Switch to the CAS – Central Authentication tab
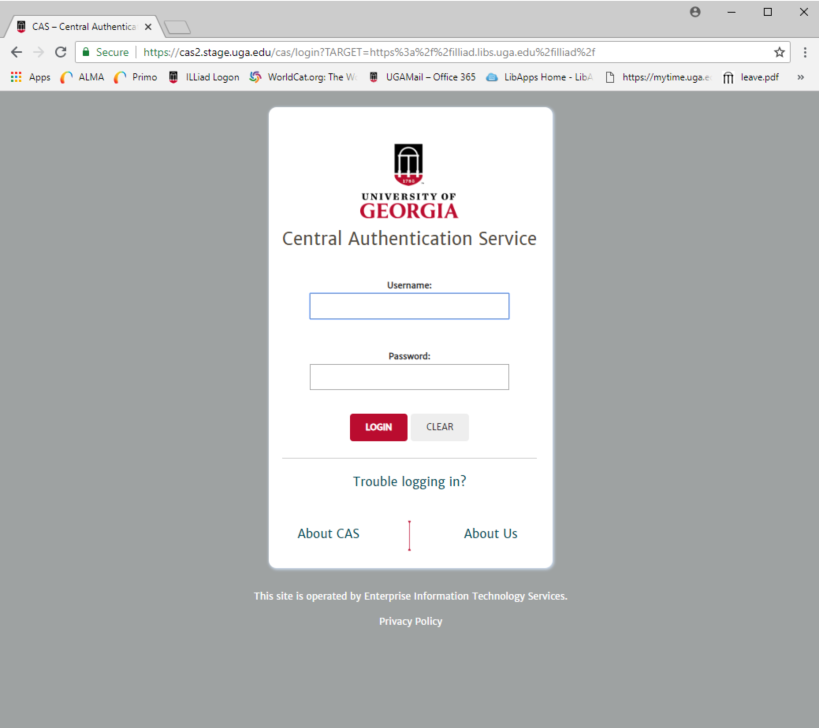The height and width of the screenshot is (728, 819). tap(82, 26)
